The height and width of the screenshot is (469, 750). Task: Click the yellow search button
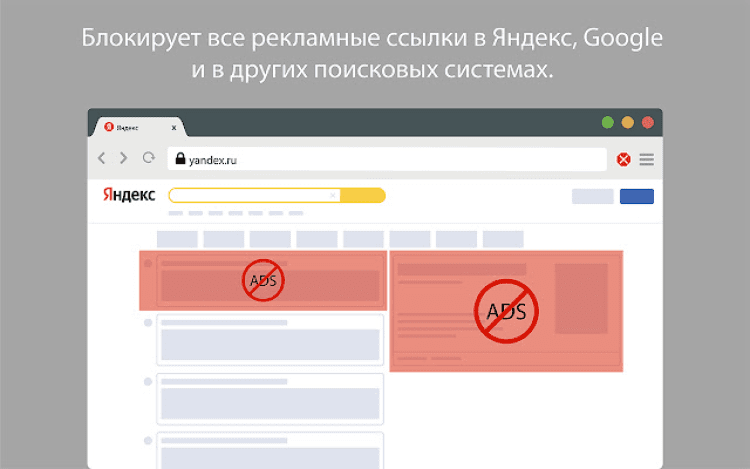tap(363, 196)
